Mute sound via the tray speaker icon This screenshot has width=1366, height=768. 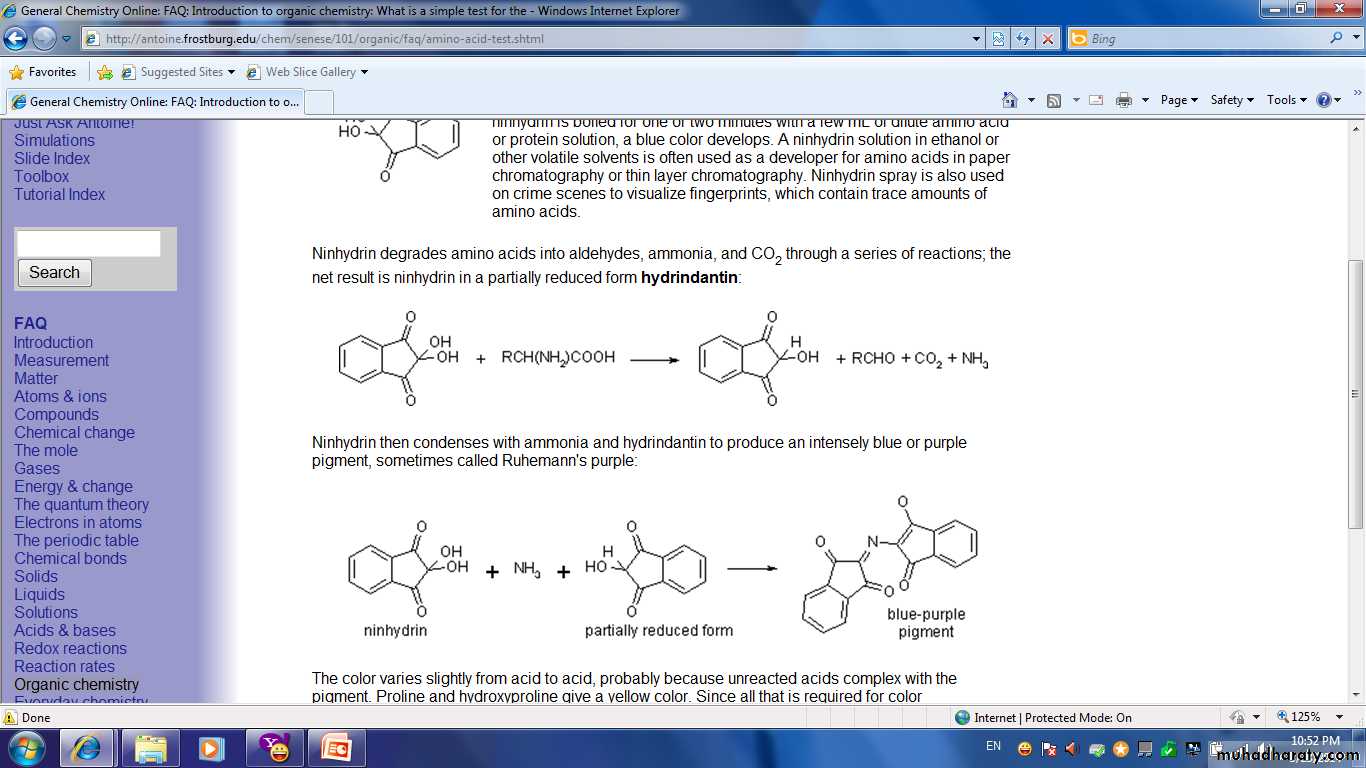(1071, 748)
